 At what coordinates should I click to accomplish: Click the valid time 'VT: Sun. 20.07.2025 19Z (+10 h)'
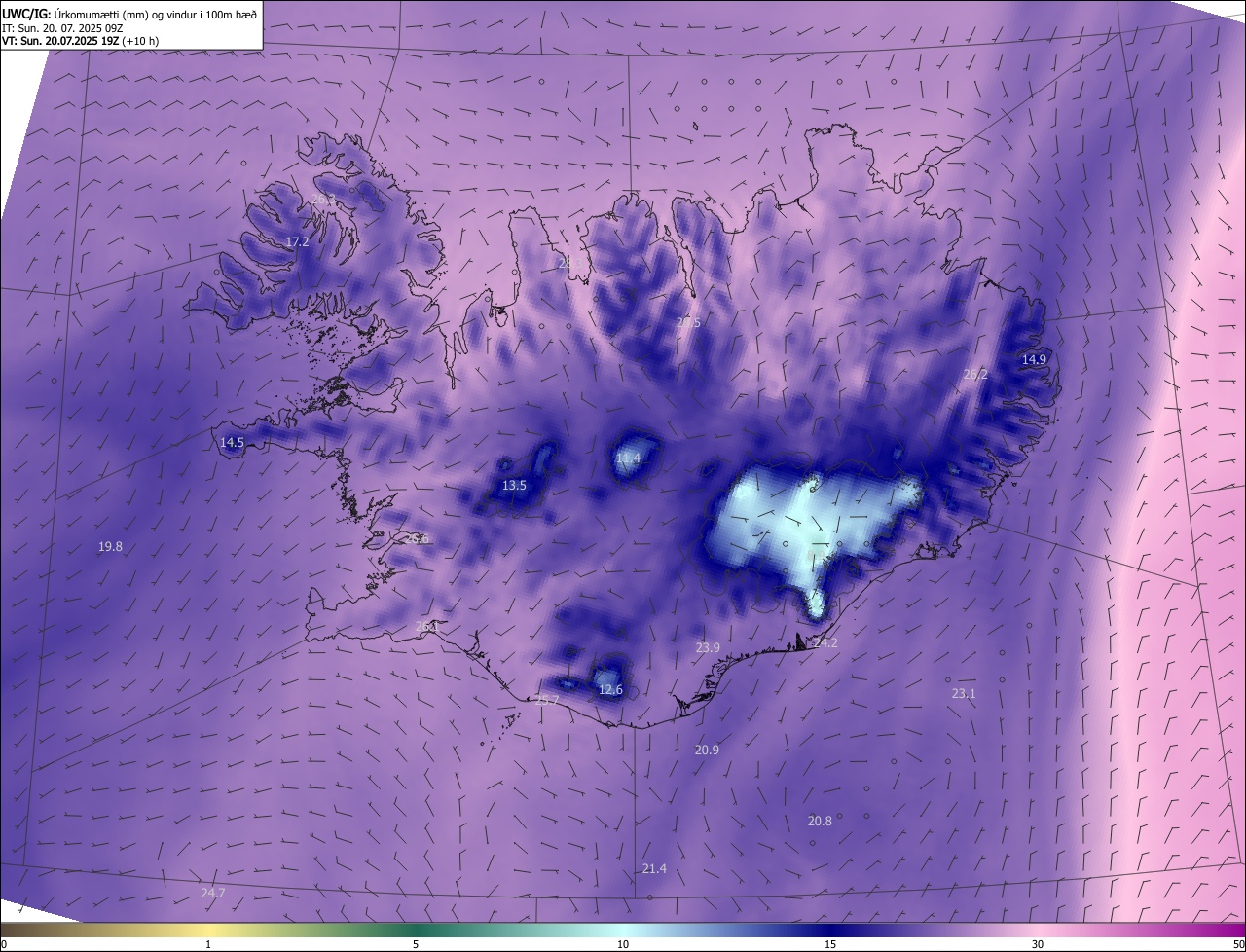click(80, 41)
